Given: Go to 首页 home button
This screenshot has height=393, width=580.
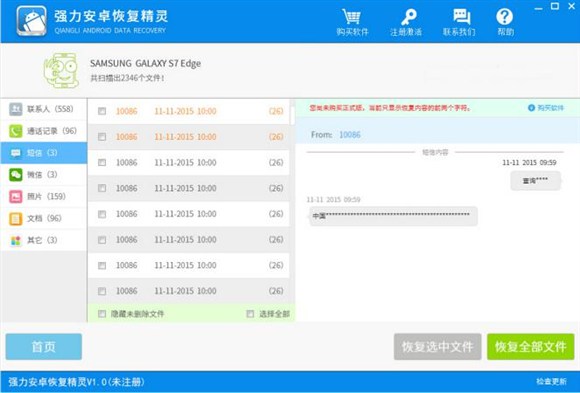Looking at the screenshot, I should pyautogui.click(x=44, y=347).
